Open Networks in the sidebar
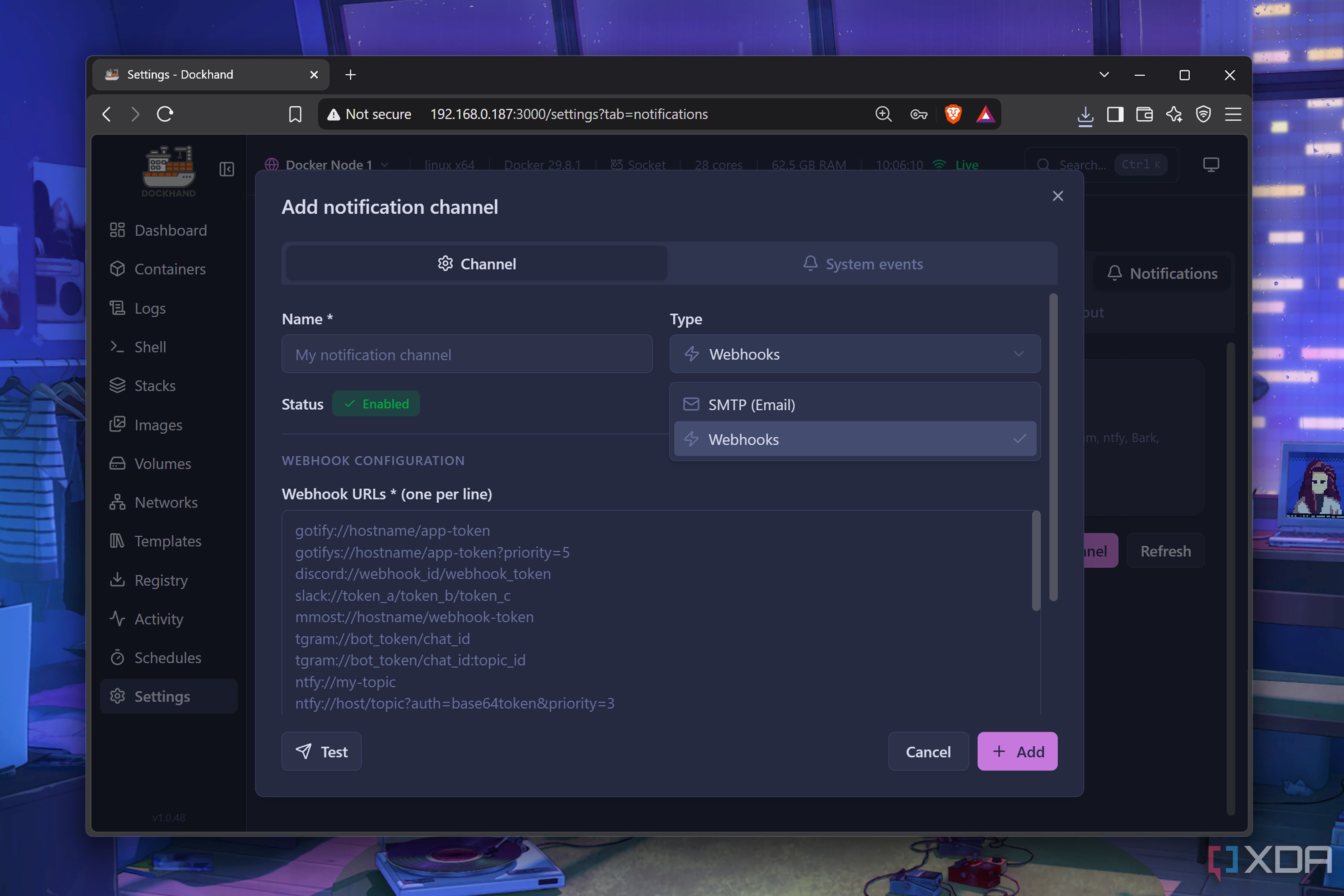The height and width of the screenshot is (896, 1344). [169, 502]
